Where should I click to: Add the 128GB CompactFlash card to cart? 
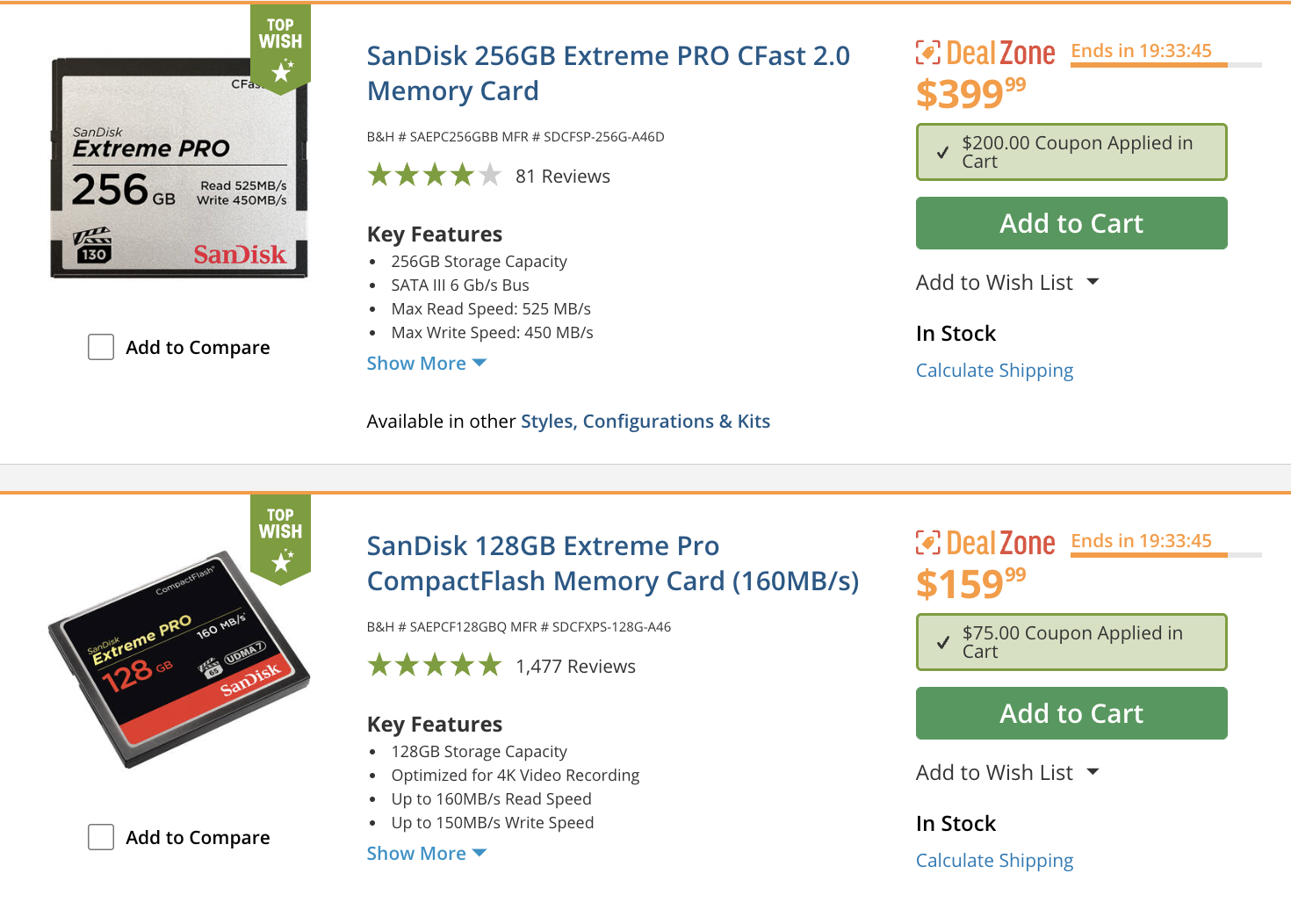click(x=1071, y=713)
